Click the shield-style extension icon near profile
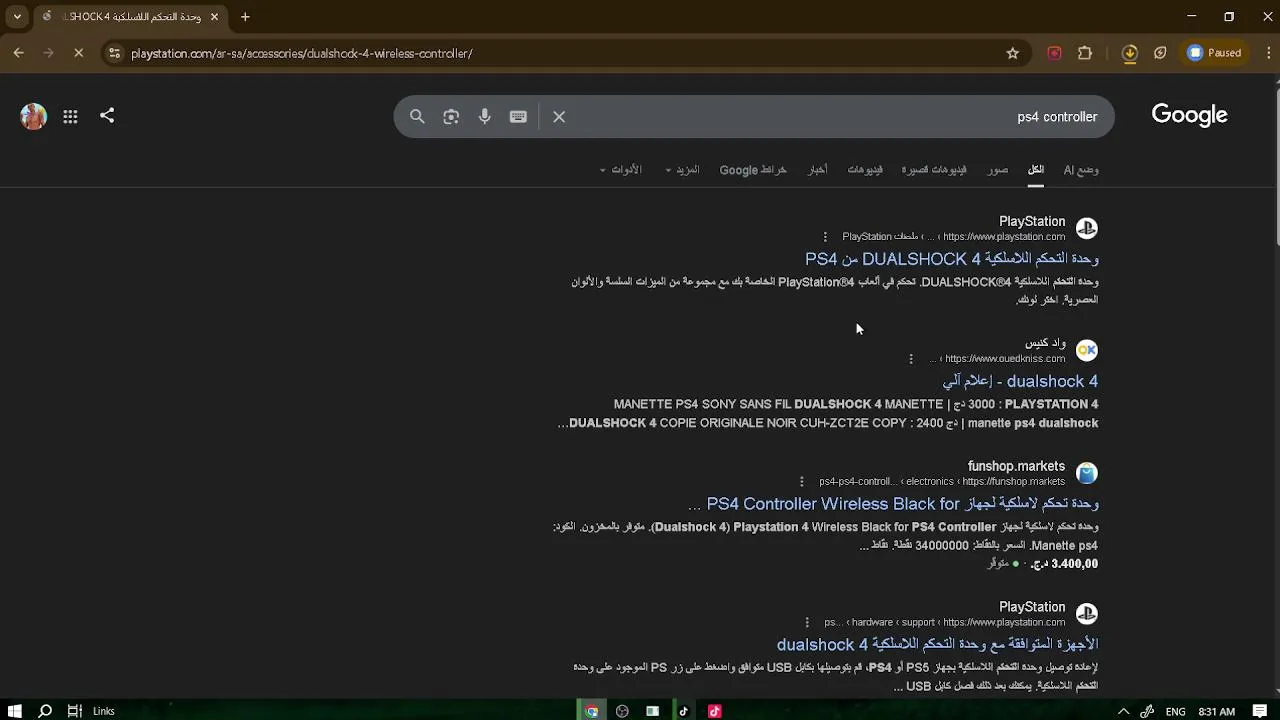The height and width of the screenshot is (720, 1280). click(x=1160, y=53)
